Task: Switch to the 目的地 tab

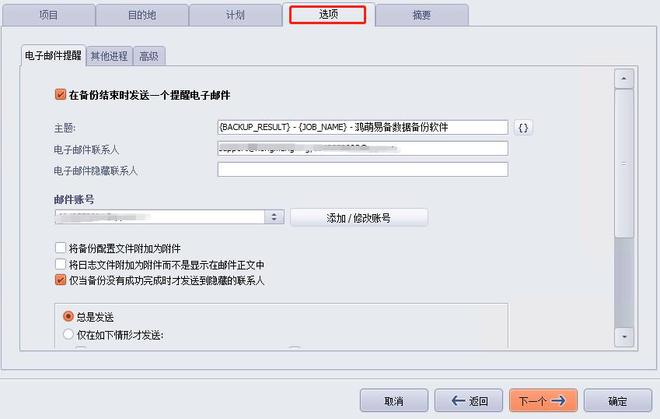Action: click(142, 15)
